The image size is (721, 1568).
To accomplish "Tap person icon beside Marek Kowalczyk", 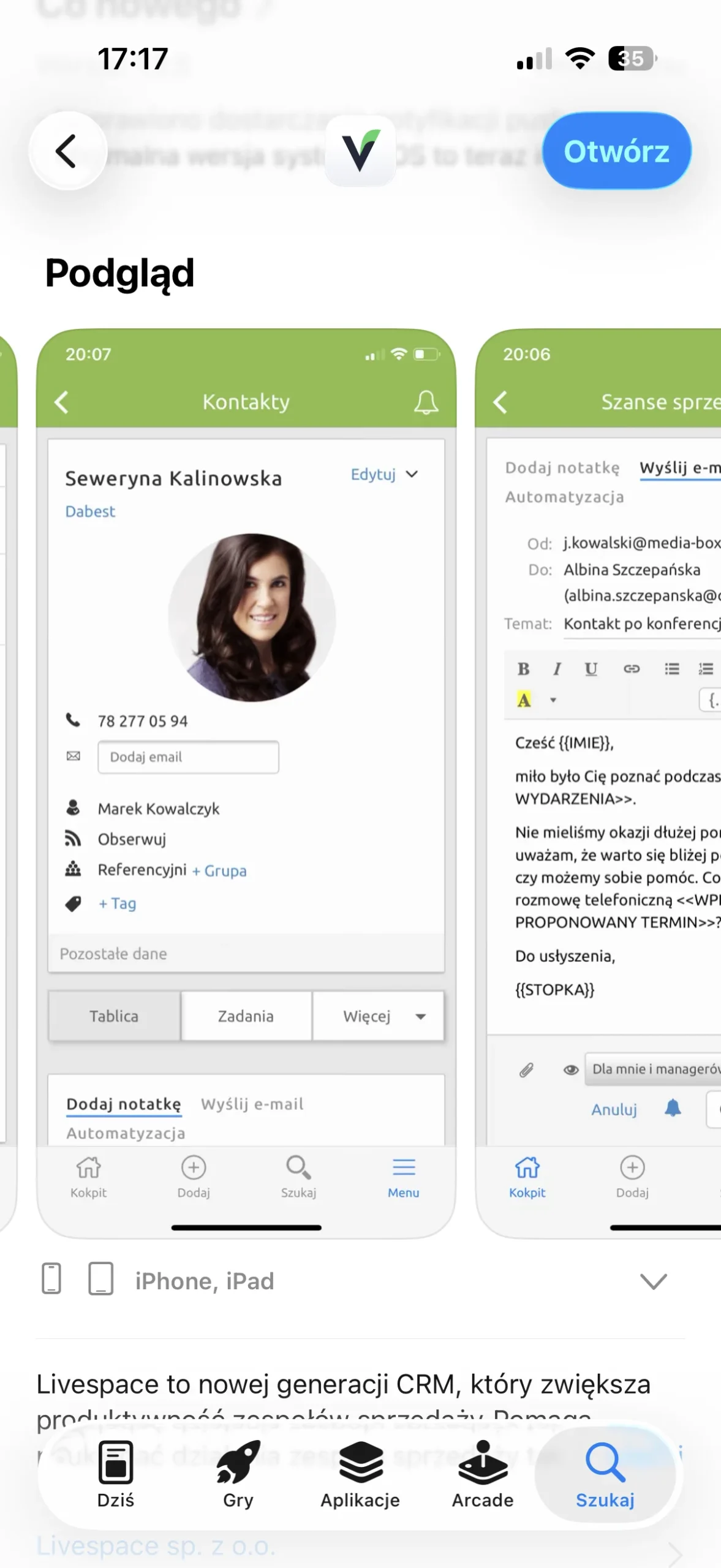I will pyautogui.click(x=73, y=808).
